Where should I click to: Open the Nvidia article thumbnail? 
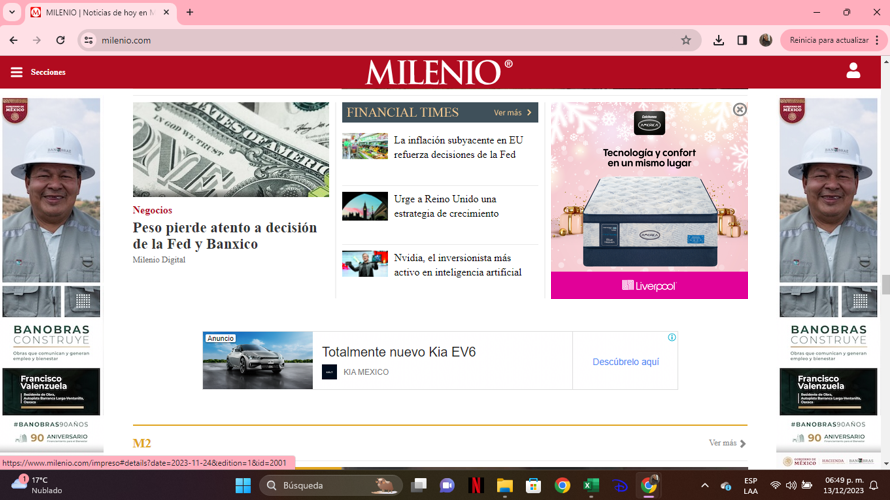click(365, 264)
